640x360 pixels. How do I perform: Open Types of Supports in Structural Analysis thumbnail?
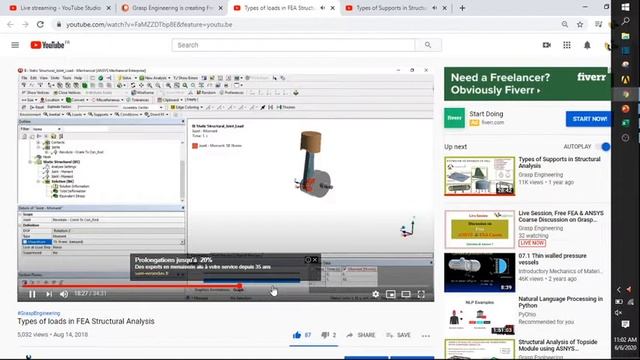pyautogui.click(x=480, y=176)
